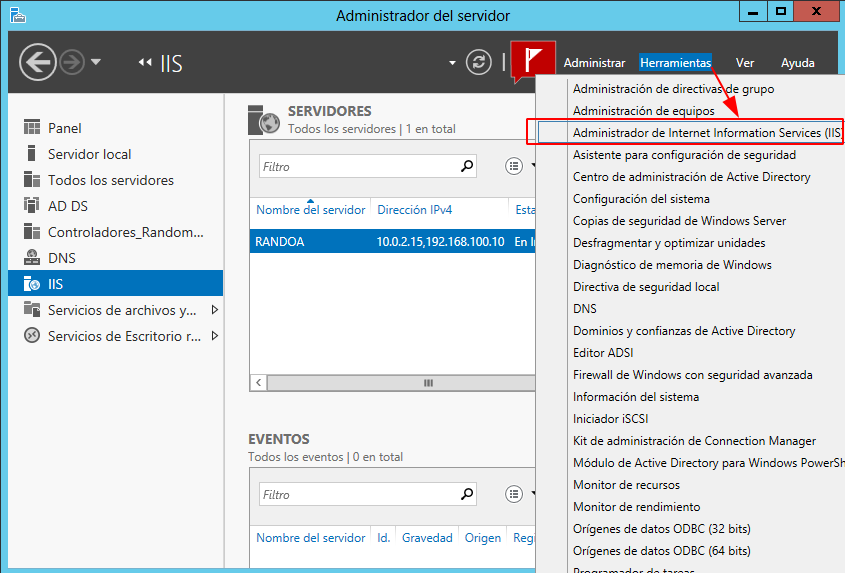Click Servicios de archivos icon

coord(32,309)
